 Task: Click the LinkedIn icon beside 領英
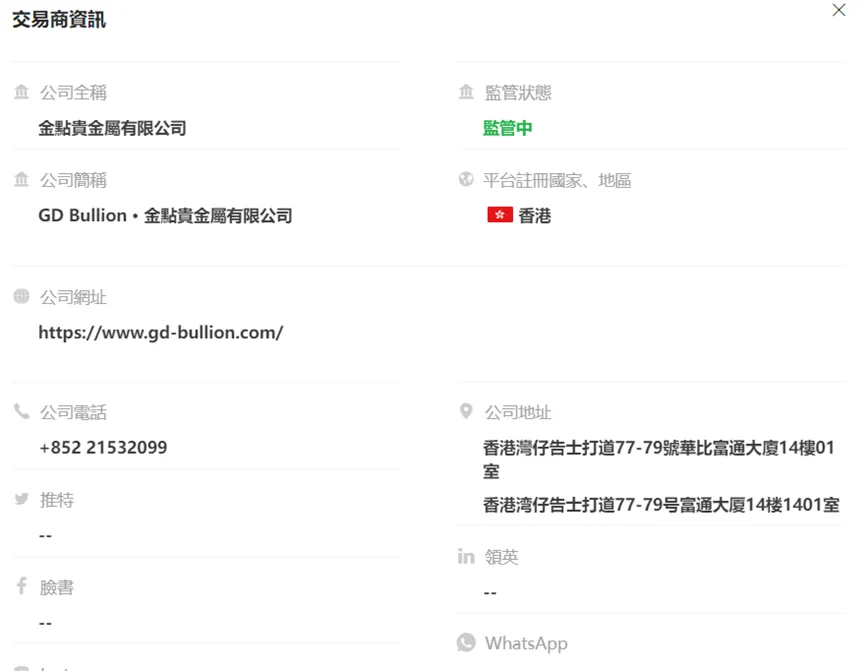[466, 556]
